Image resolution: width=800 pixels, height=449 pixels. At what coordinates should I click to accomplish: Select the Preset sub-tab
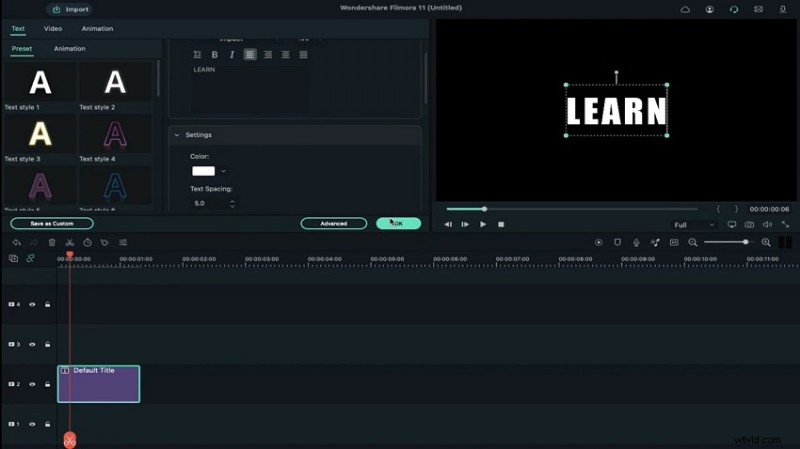pos(22,48)
